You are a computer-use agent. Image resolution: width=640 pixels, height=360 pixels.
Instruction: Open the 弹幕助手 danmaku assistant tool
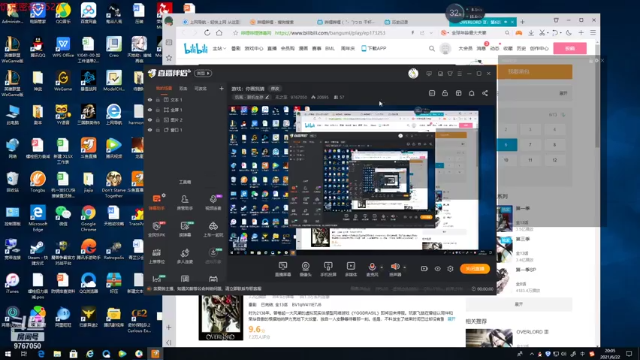pos(157,202)
